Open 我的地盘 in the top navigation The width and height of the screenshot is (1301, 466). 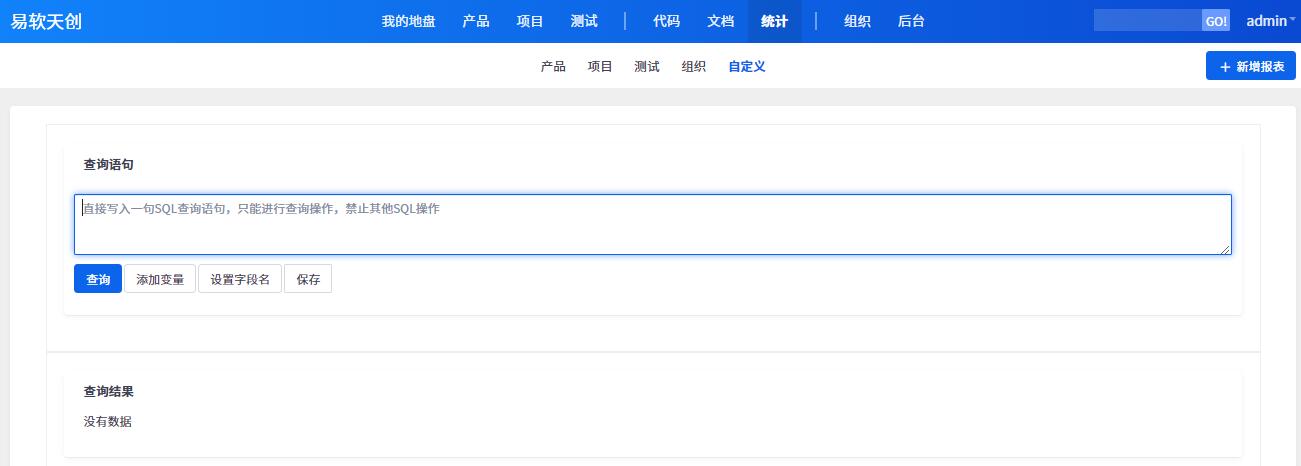click(x=408, y=21)
